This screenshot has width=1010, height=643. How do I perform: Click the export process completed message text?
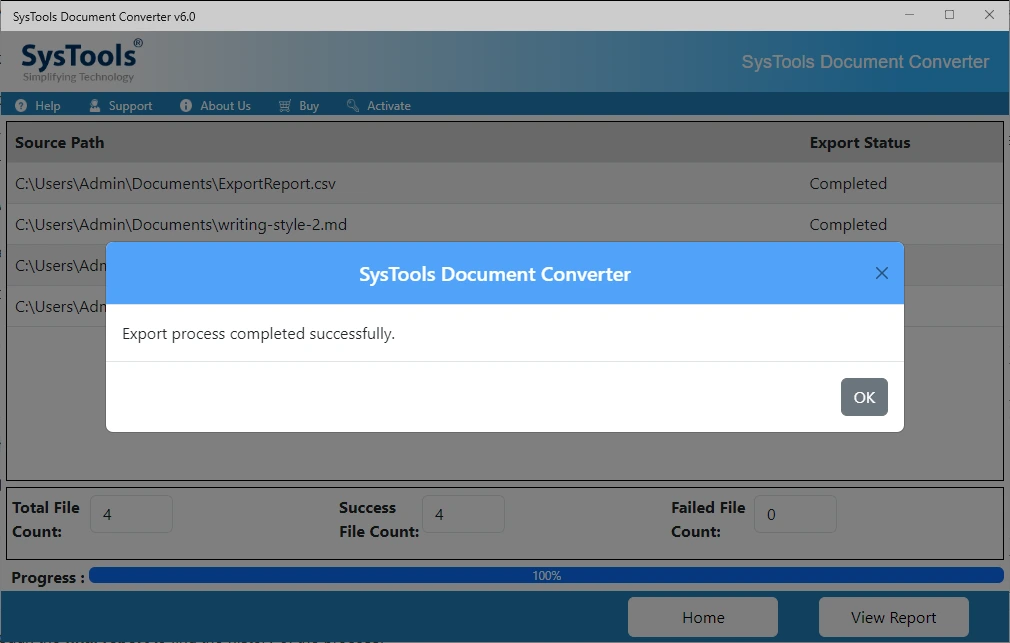click(x=258, y=334)
